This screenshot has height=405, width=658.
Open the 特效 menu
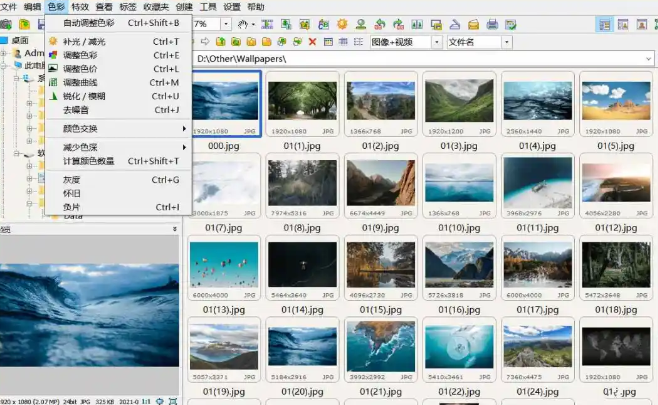(x=80, y=7)
